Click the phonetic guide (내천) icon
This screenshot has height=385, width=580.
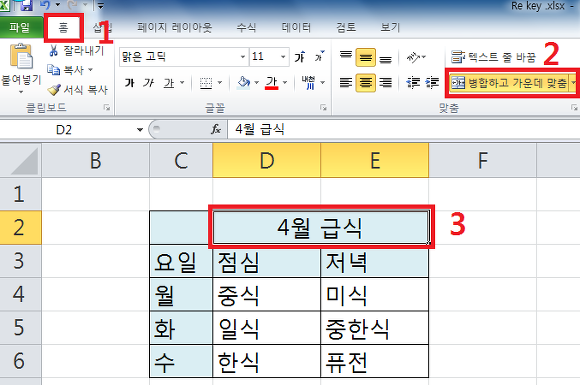tap(308, 83)
